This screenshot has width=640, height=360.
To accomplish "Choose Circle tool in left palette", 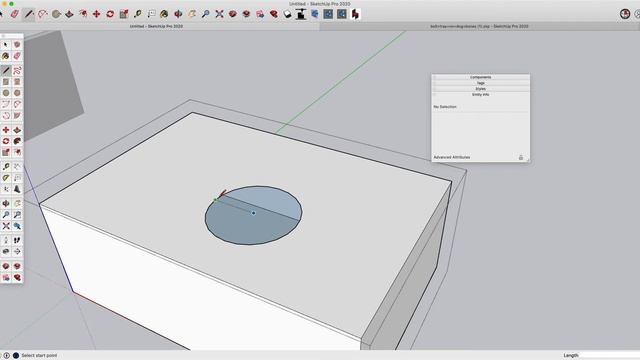I will click(6, 93).
